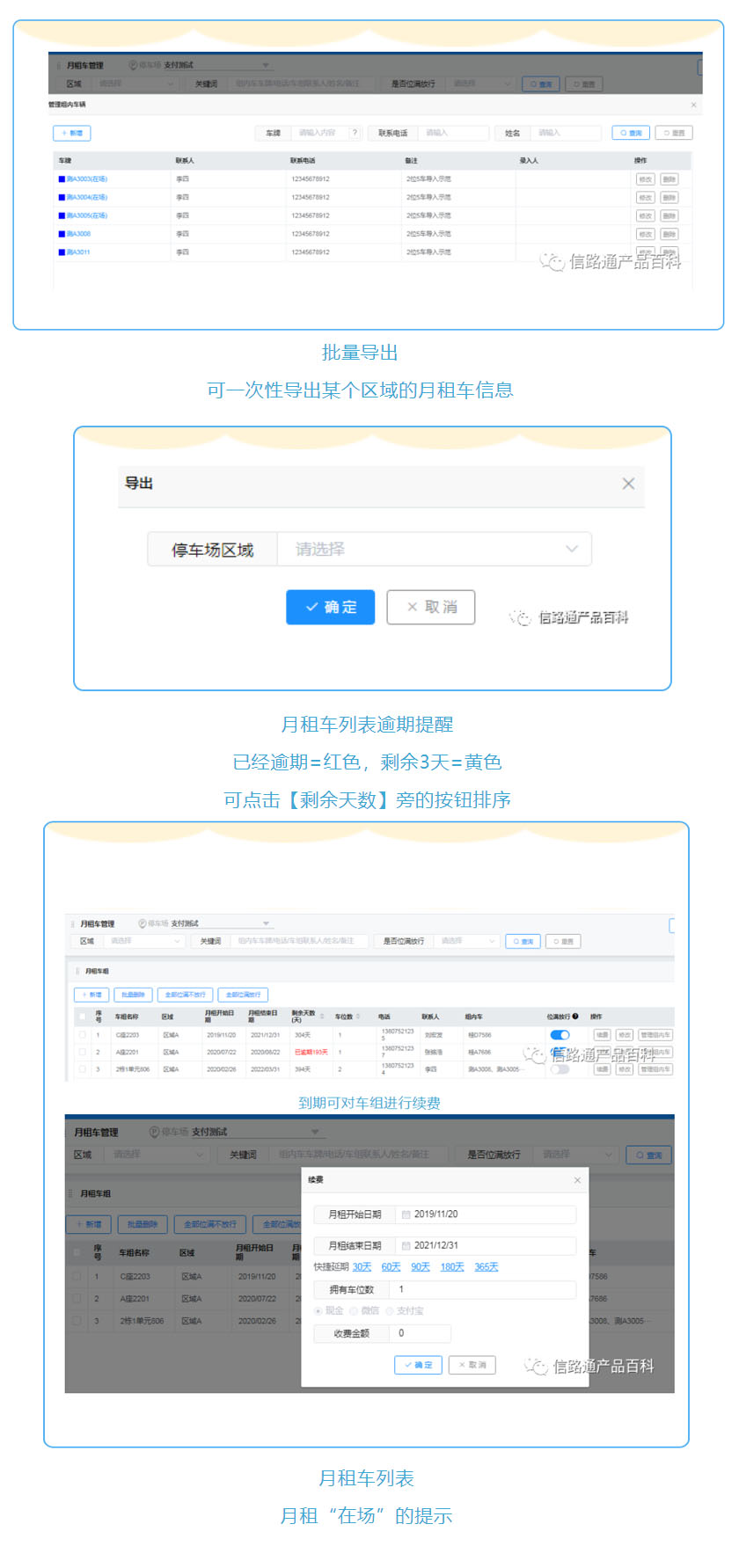
Task: Click 查询 button in overdue list screenshot
Action: pos(523,941)
